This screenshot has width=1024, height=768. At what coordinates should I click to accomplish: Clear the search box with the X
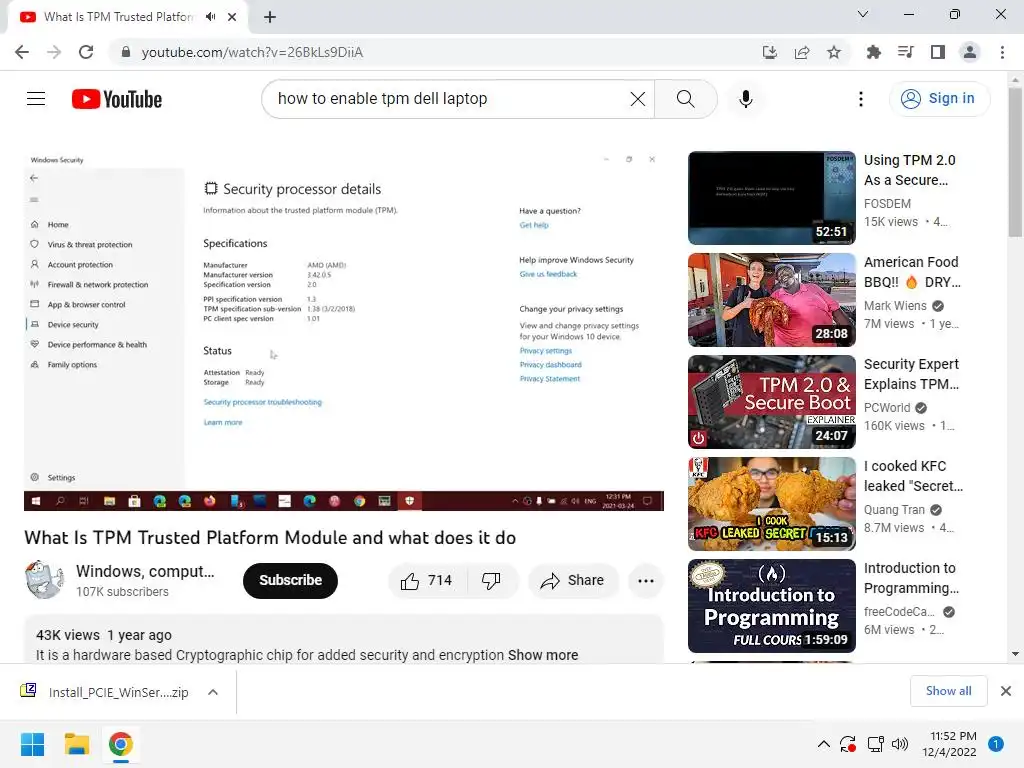coord(637,99)
